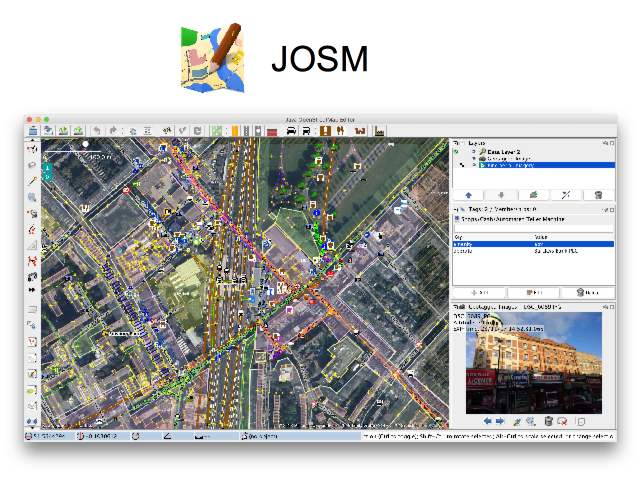The width and height of the screenshot is (640, 480).
Task: Select the Parallel ways tool
Action: point(32,229)
